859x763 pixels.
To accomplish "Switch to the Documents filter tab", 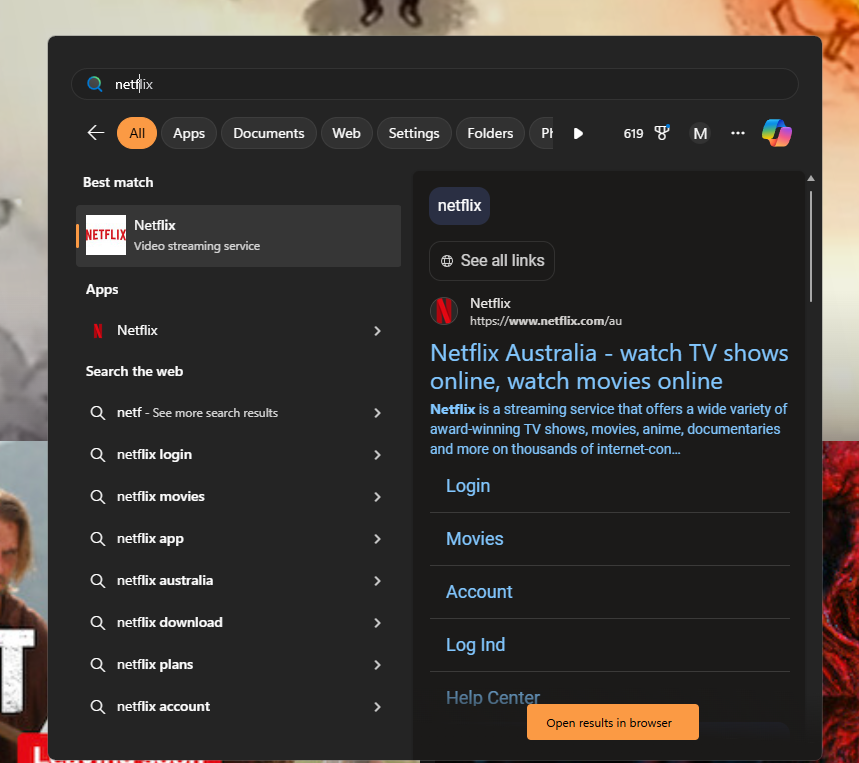I will pyautogui.click(x=268, y=133).
